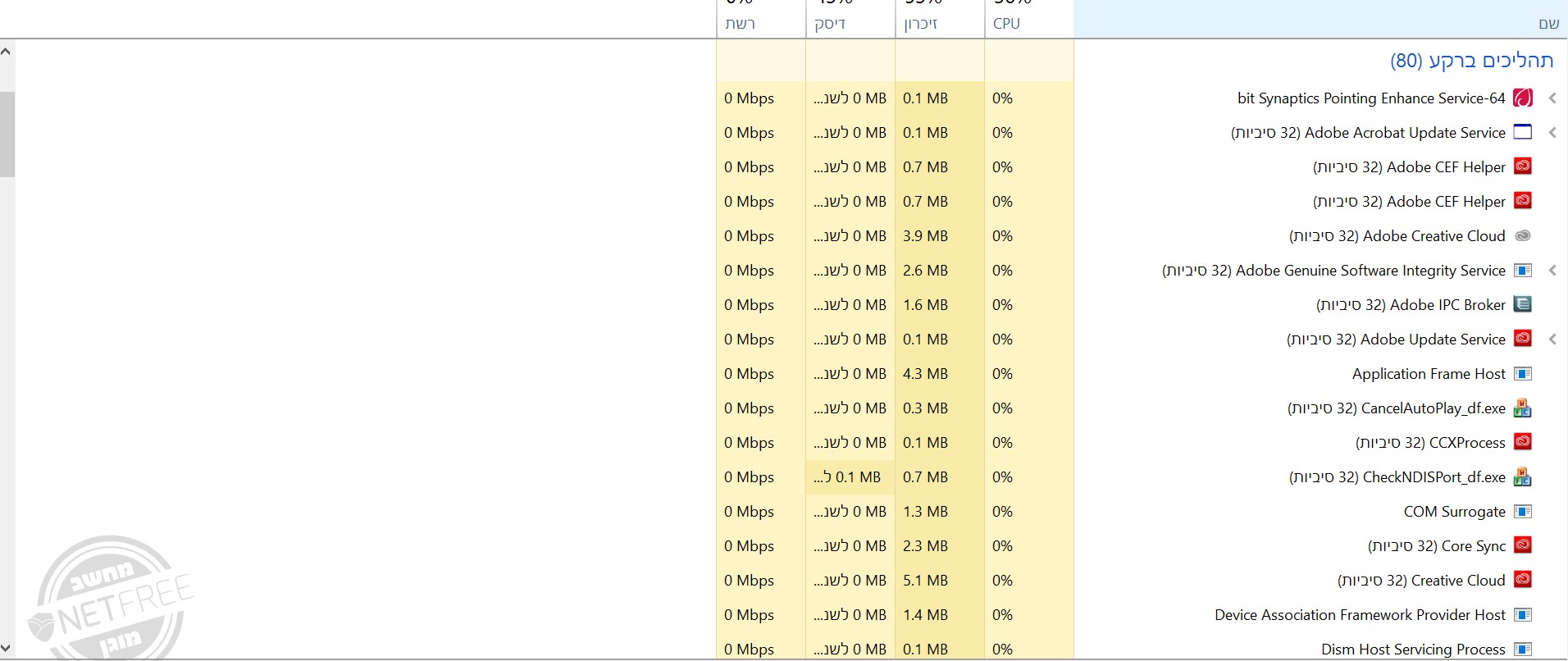Click the Adobe Update Service icon
The image size is (1568, 661).
(1523, 338)
